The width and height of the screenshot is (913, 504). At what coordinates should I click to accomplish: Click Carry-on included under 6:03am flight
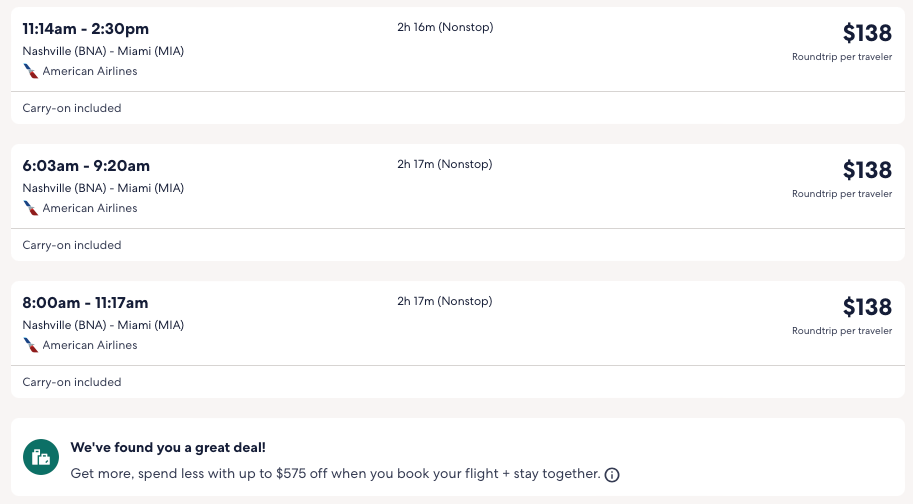(72, 245)
